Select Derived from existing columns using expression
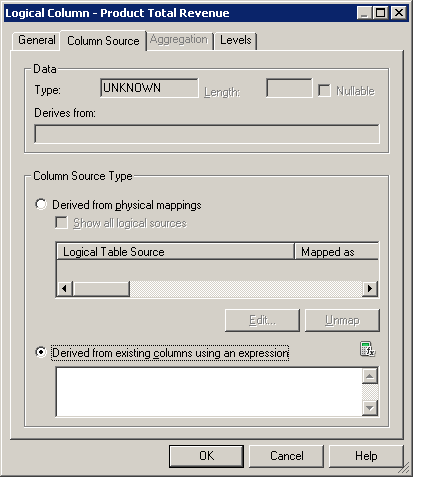 tap(41, 352)
